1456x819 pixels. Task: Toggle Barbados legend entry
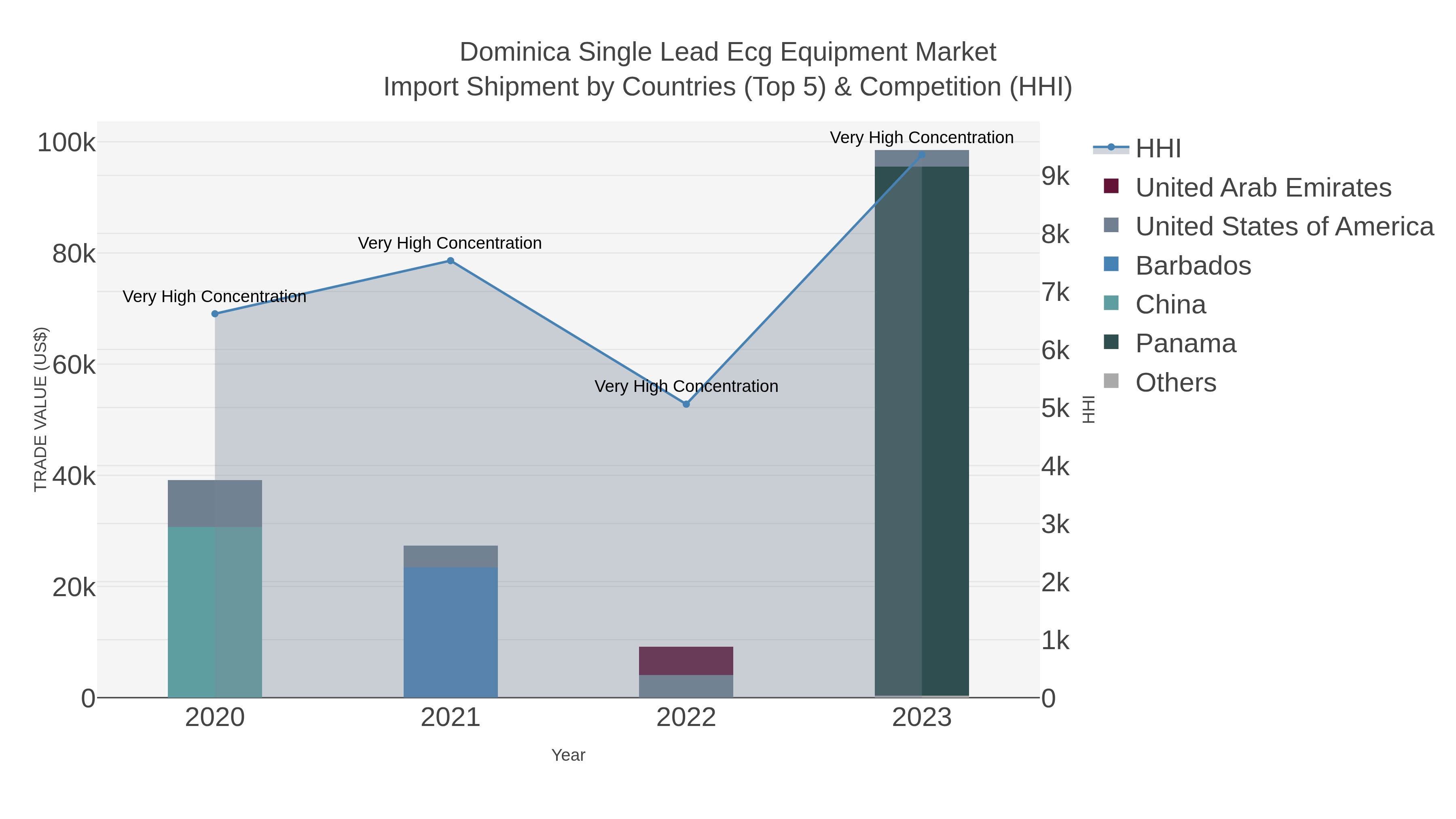coord(1177,265)
